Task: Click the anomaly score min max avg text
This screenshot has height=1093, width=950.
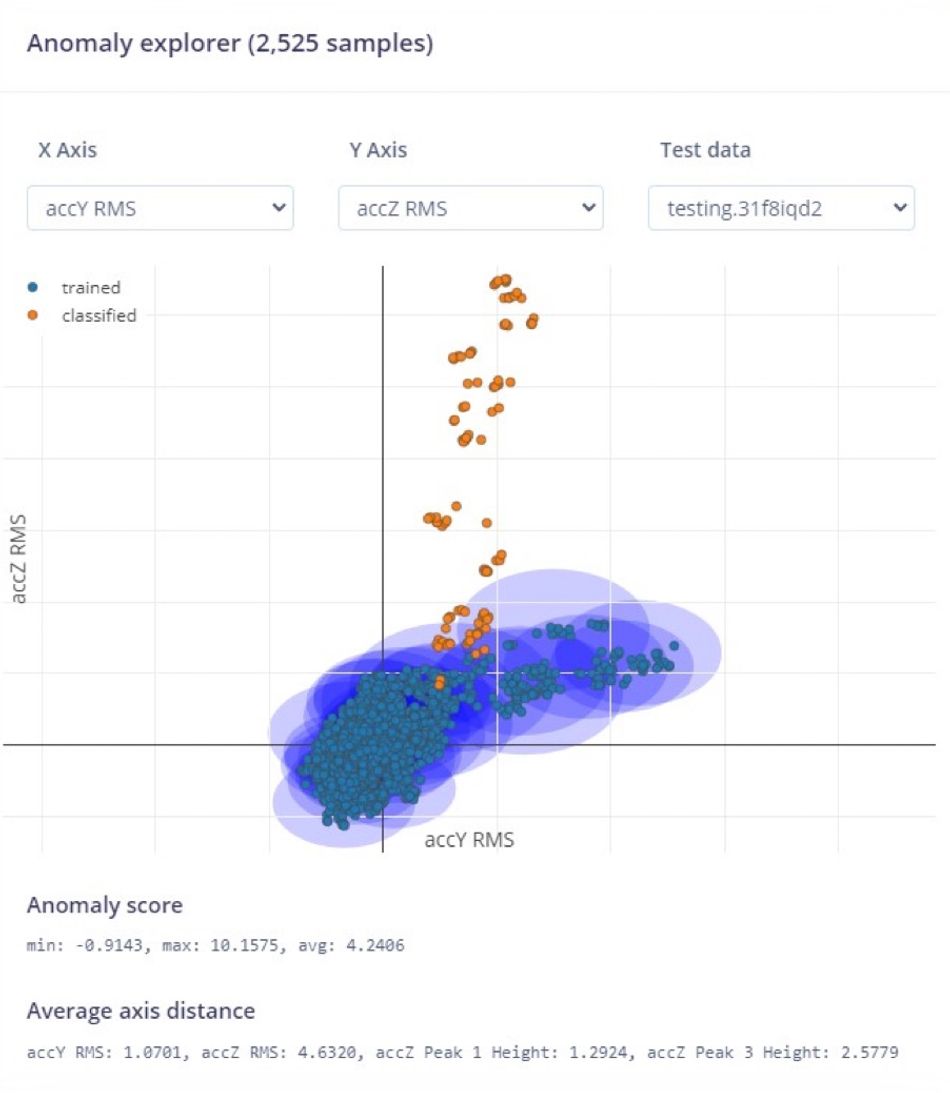Action: [215, 945]
